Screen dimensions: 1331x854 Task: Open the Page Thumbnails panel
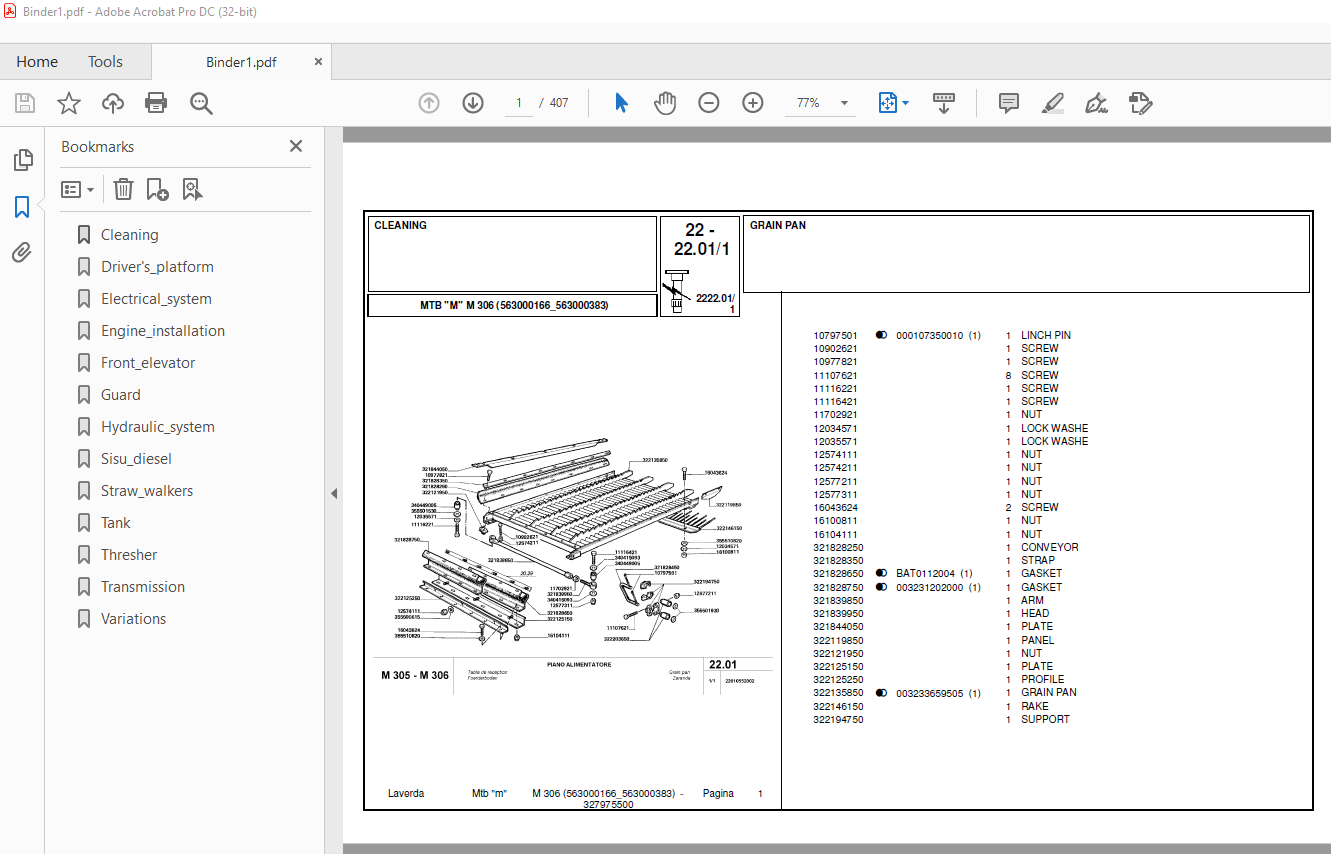pos(22,160)
